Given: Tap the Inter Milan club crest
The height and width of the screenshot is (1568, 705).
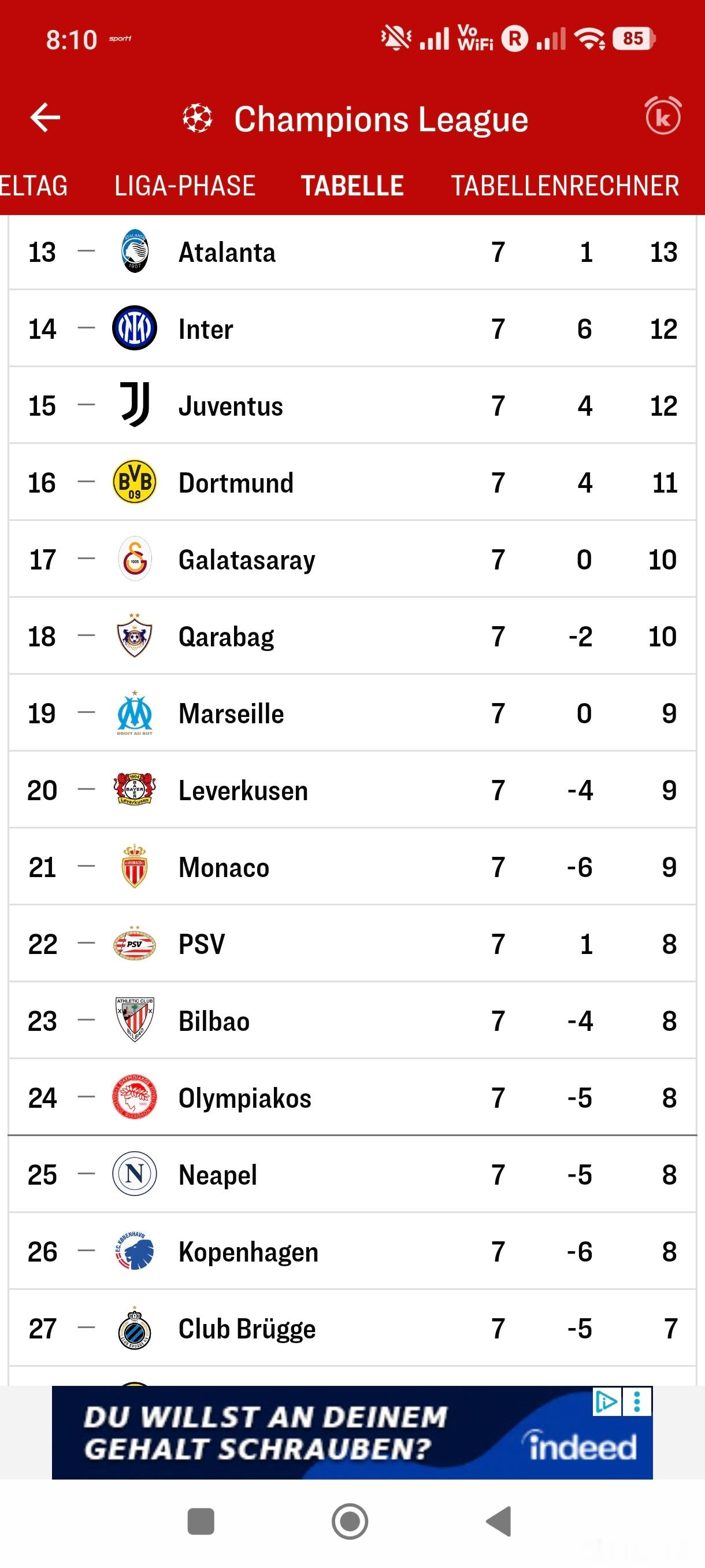Looking at the screenshot, I should [x=135, y=328].
